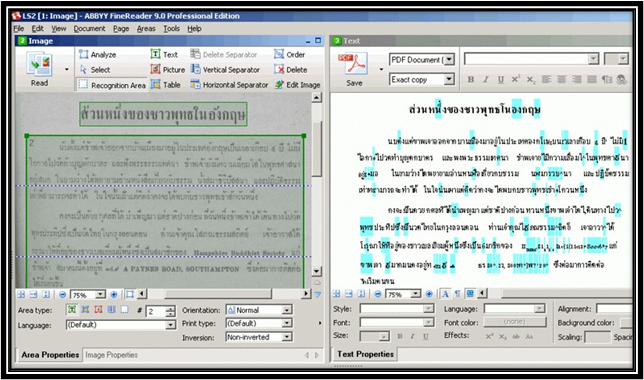Zoom in on the Text pane
Image resolution: width=644 pixels, height=380 pixels.
429,294
